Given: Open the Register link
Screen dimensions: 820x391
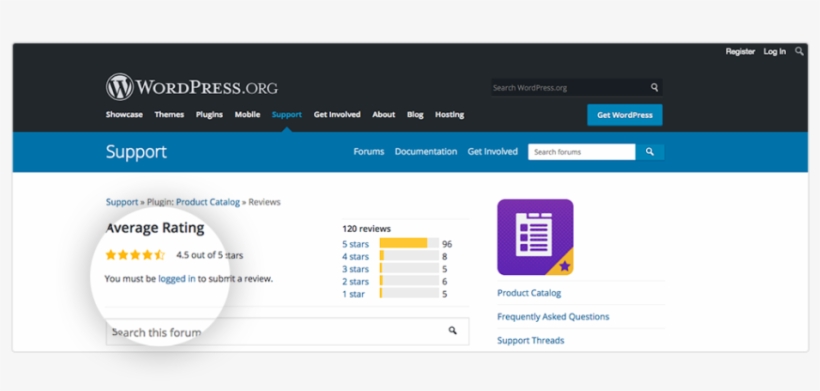Looking at the screenshot, I should pos(740,51).
